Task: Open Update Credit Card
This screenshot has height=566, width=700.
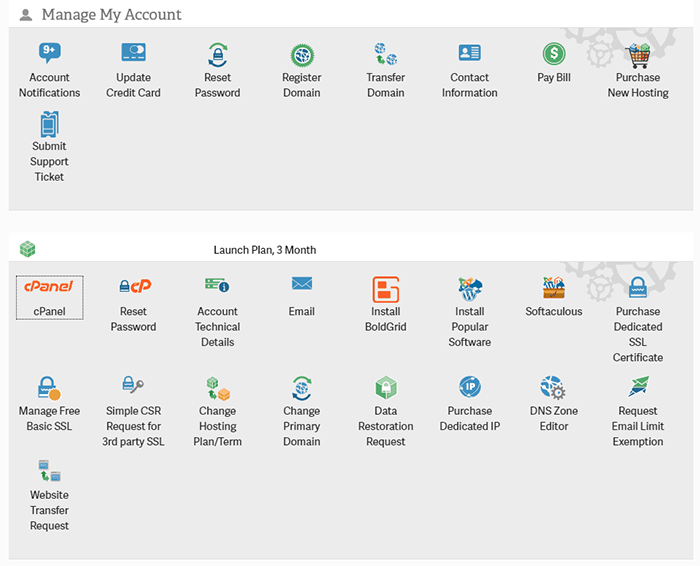Action: click(133, 54)
